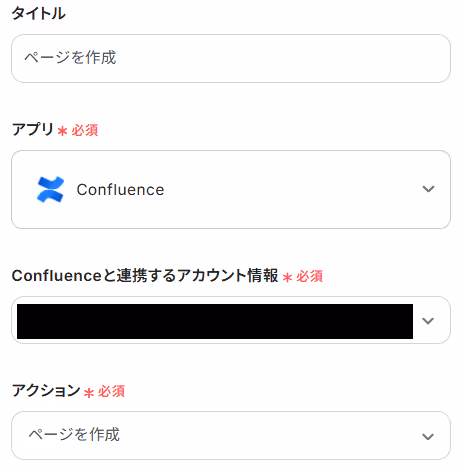462x471 pixels.
Task: Click the ページを作成 text in title box
Action: coord(70,57)
